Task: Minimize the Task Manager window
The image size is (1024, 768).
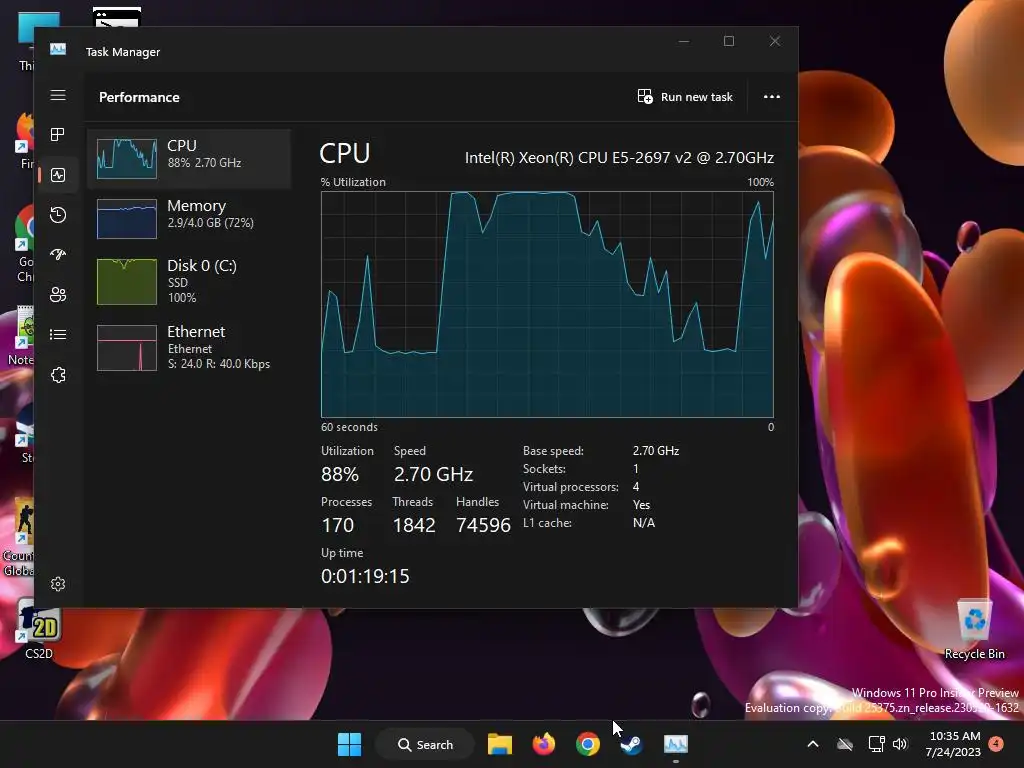Action: click(684, 41)
